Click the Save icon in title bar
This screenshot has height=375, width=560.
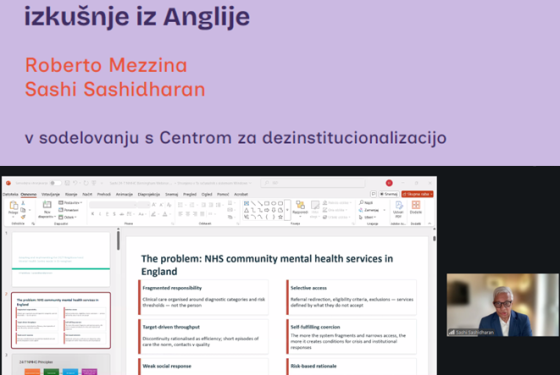pos(67,183)
